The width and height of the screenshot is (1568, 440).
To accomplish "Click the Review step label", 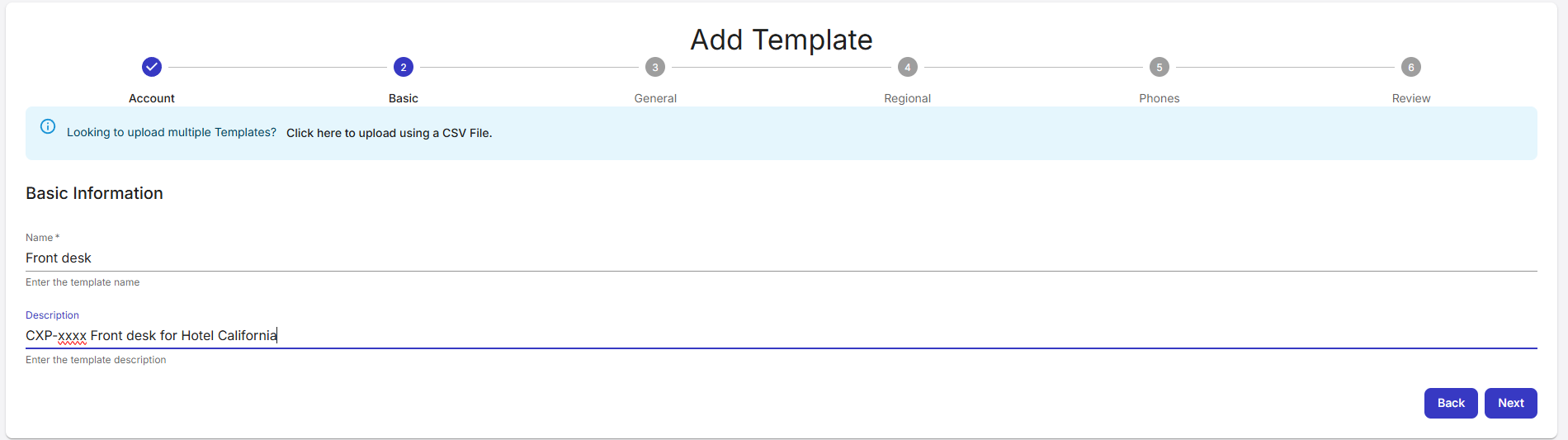I will [x=1411, y=98].
